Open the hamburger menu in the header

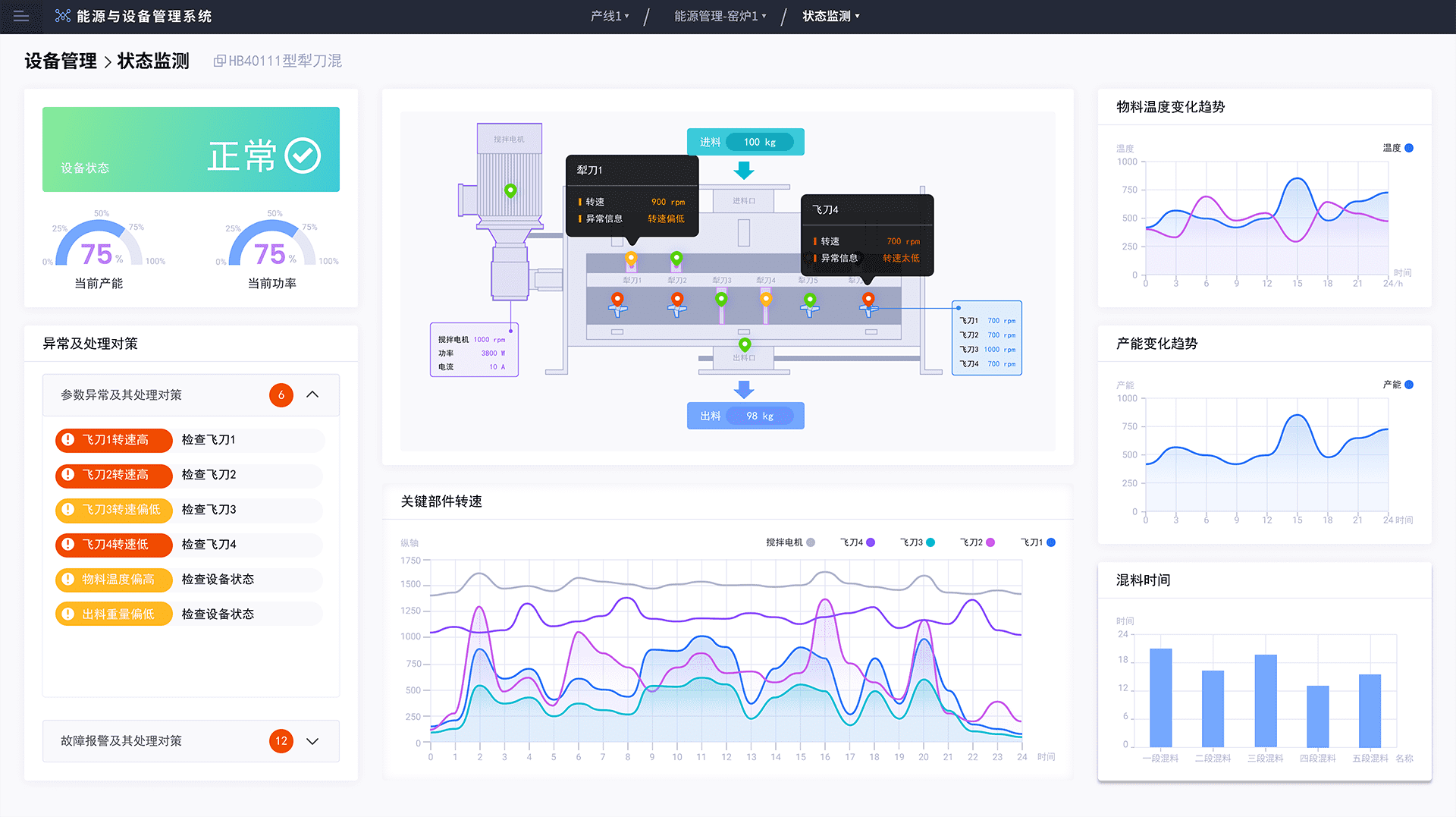tap(21, 16)
